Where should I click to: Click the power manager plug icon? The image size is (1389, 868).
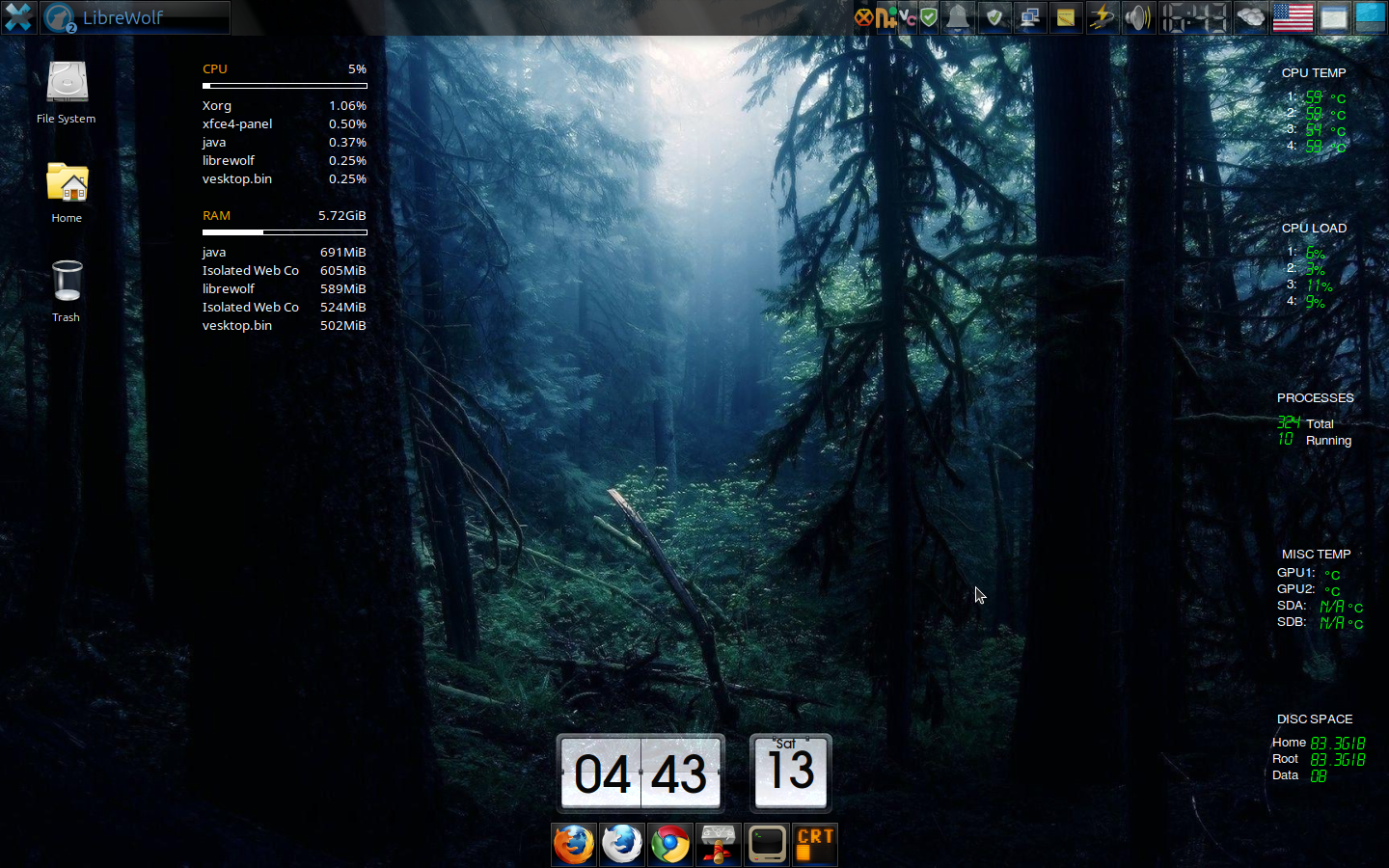click(1101, 17)
